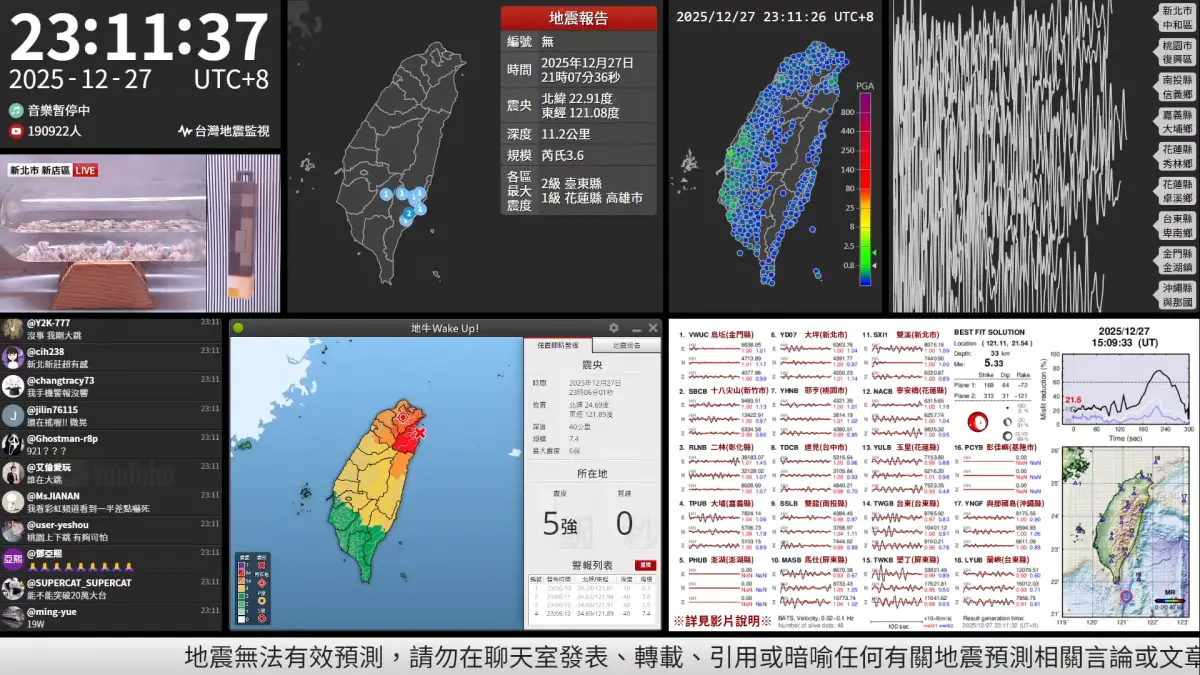This screenshot has height=675, width=1200.
Task: Toggle the 所在地 marker in the map legend
Action: [262, 582]
